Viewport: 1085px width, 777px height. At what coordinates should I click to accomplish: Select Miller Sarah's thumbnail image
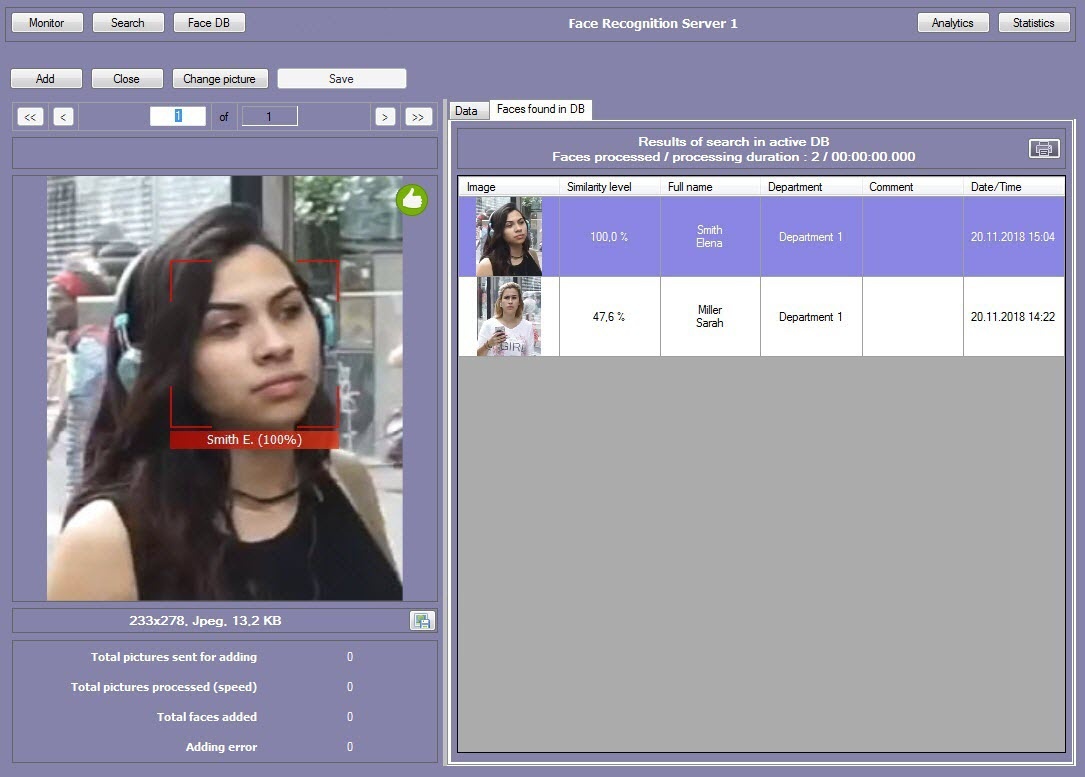[509, 317]
